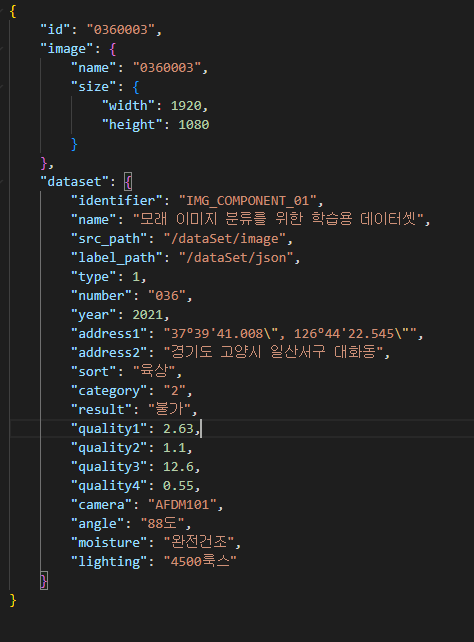Viewport: 474px width, 642px height.
Task: Click the highlighted closing brace of dataset
Action: tap(44, 581)
